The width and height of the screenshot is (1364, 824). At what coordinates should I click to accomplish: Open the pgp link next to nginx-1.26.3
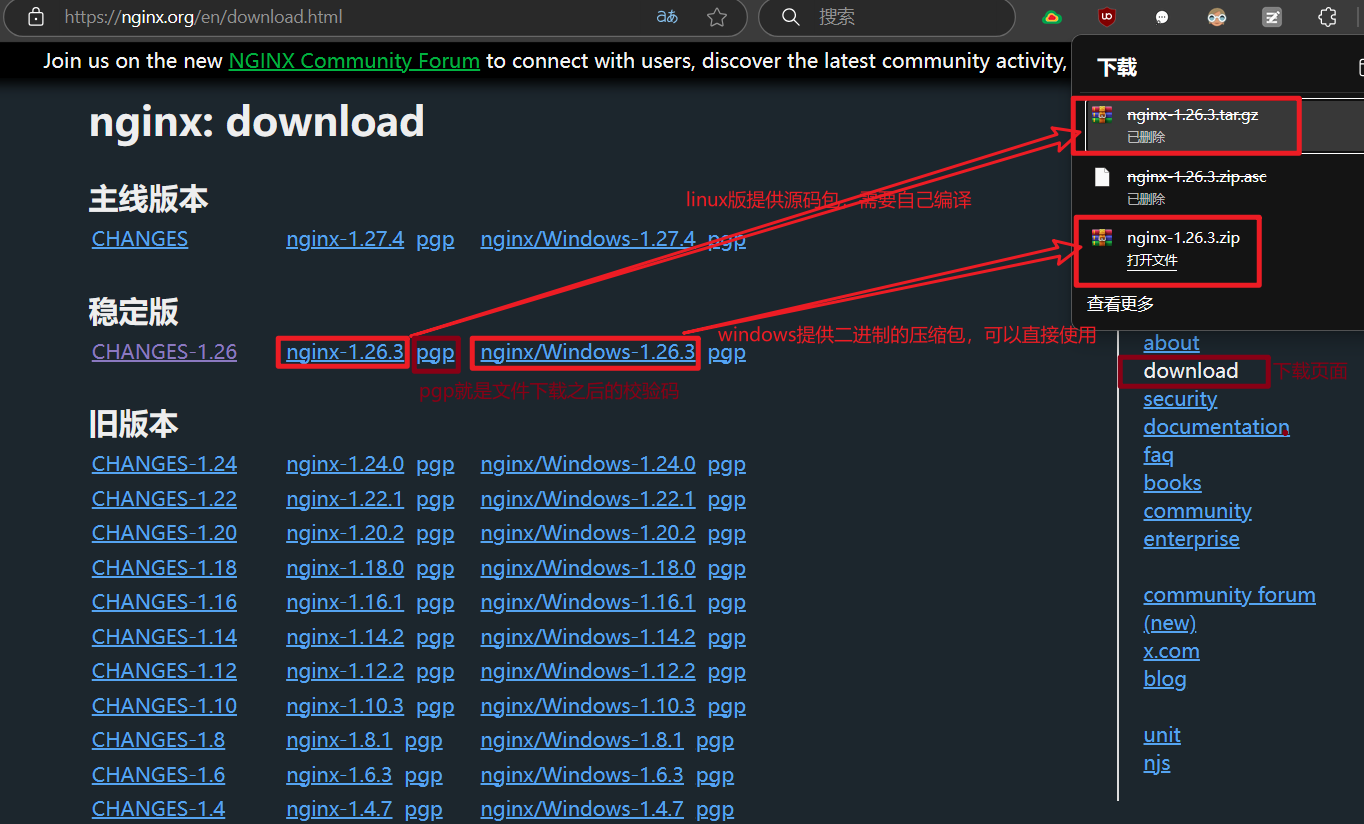[435, 353]
